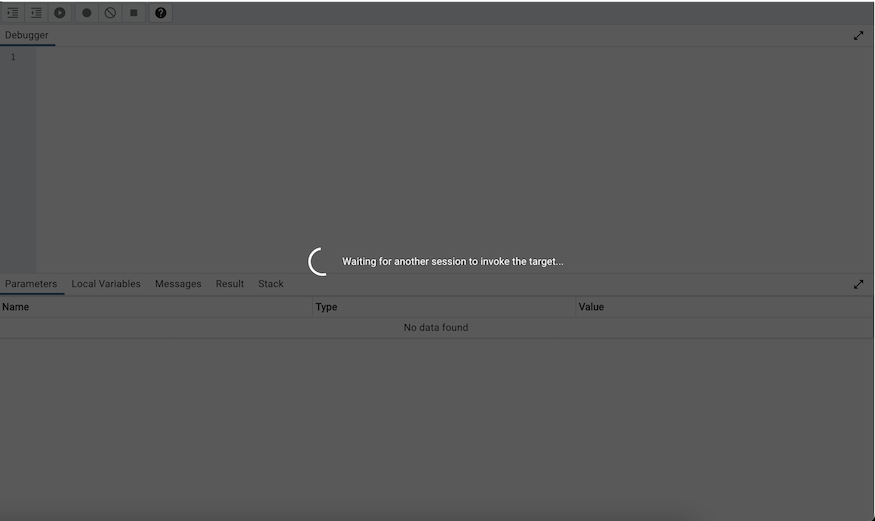Clear all breakpoints using the crossed-circle icon
The width and height of the screenshot is (875, 521).
pos(110,13)
